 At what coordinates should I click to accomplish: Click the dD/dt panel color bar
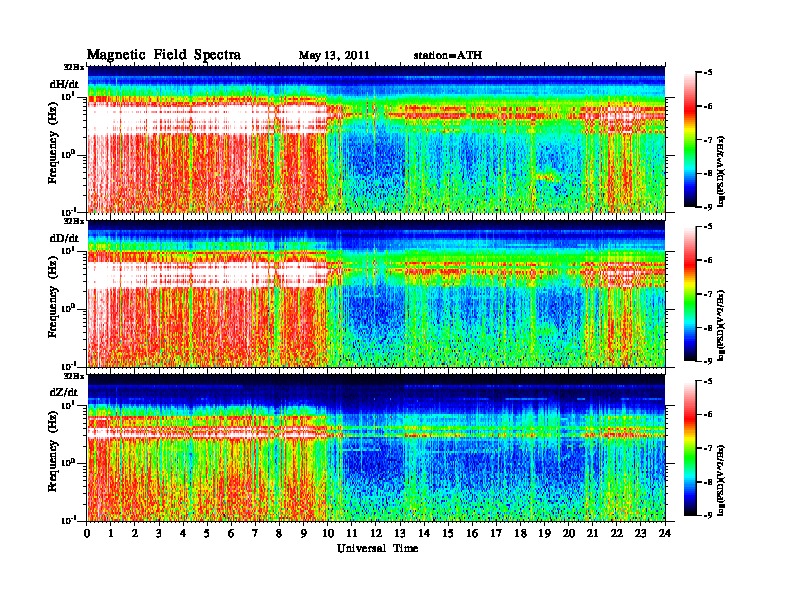[x=689, y=294]
